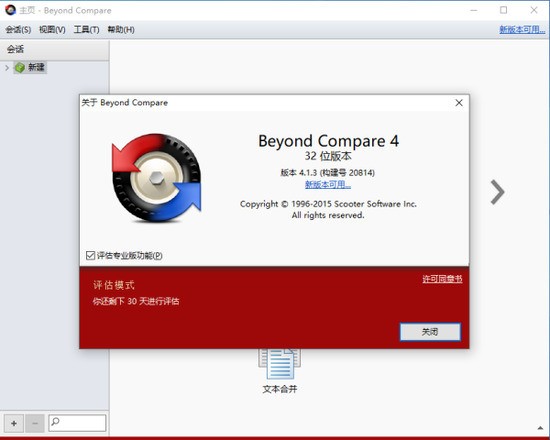Click the 文本合并 text merge icon
The height and width of the screenshot is (440, 550).
[280, 364]
